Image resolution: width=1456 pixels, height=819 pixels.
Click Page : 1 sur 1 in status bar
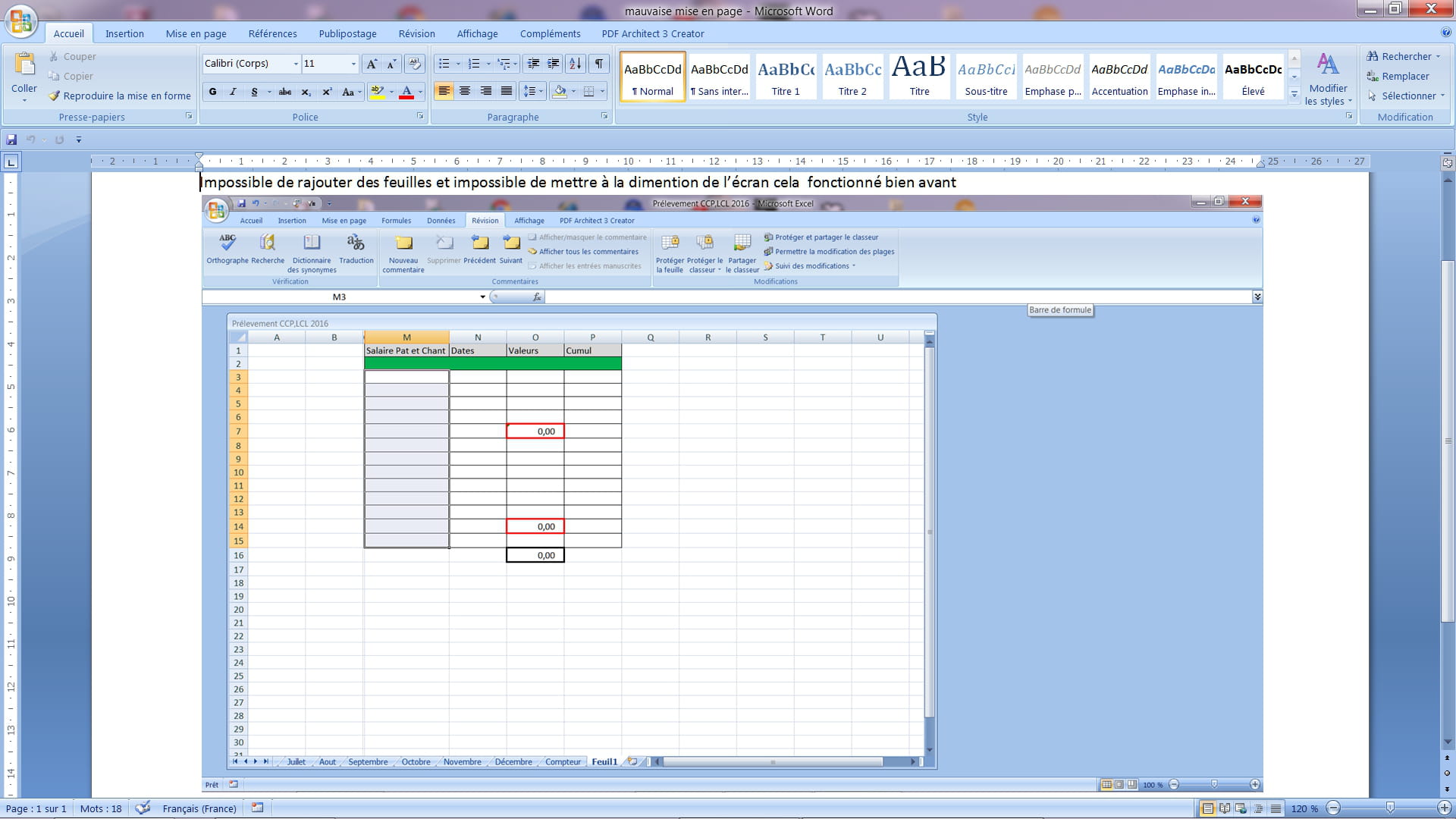(x=36, y=808)
